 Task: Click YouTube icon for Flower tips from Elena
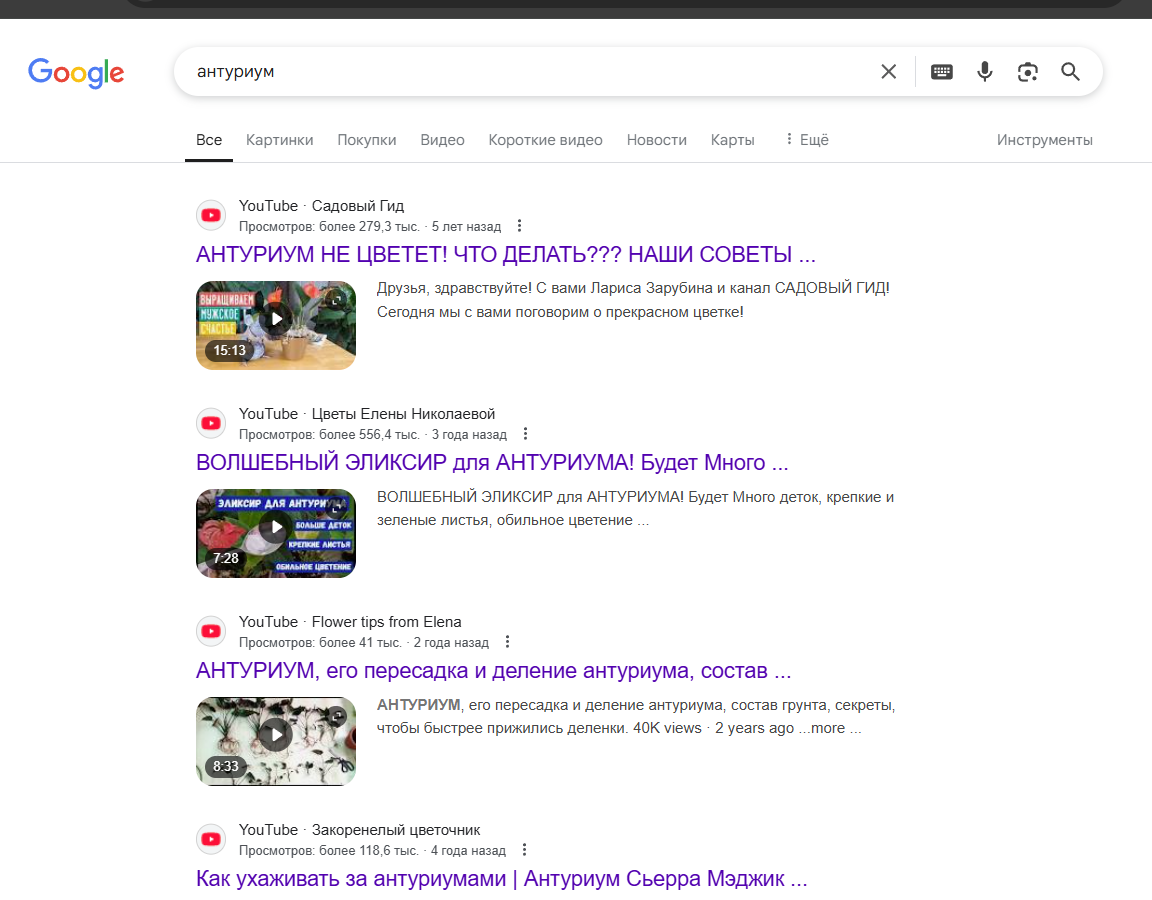[x=211, y=631]
